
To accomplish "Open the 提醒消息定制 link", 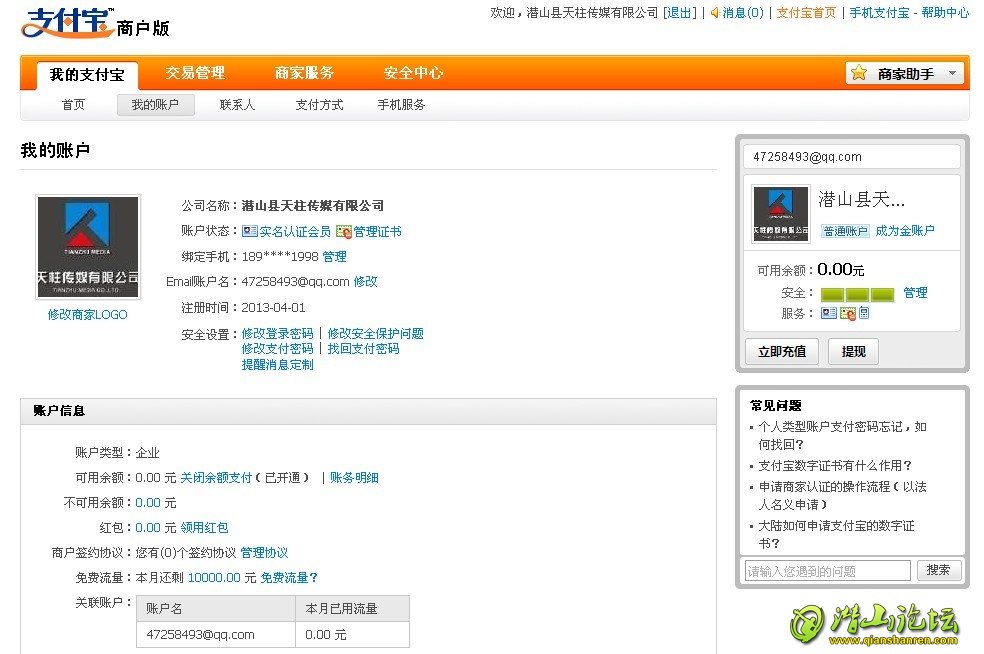I will point(277,365).
